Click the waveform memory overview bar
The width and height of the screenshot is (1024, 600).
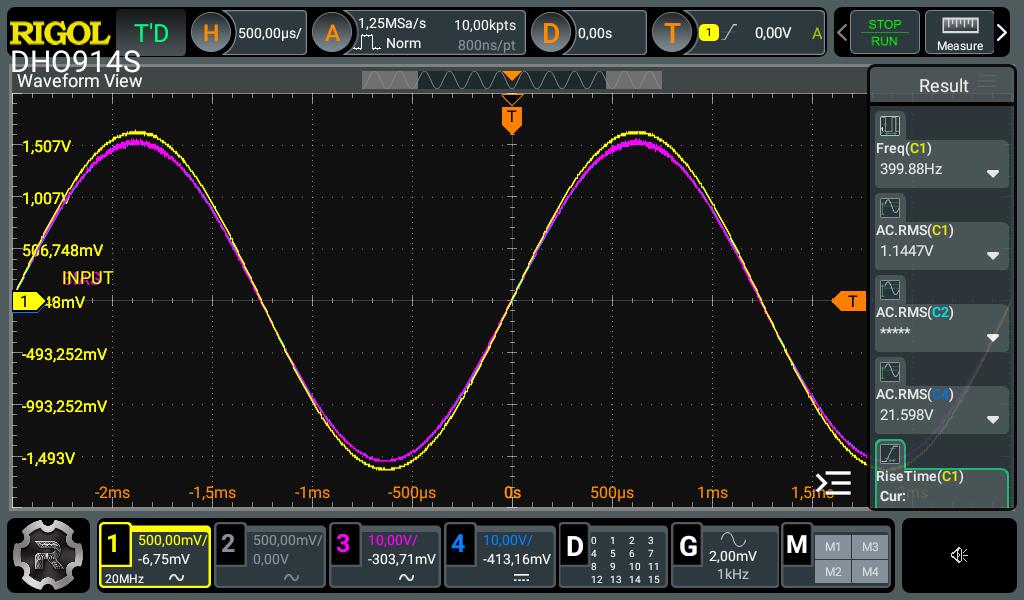click(x=511, y=80)
